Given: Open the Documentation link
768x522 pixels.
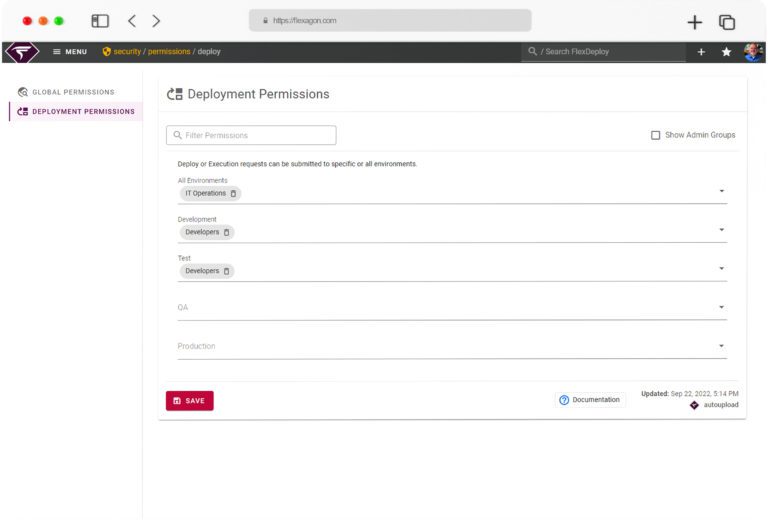Looking at the screenshot, I should (x=590, y=400).
